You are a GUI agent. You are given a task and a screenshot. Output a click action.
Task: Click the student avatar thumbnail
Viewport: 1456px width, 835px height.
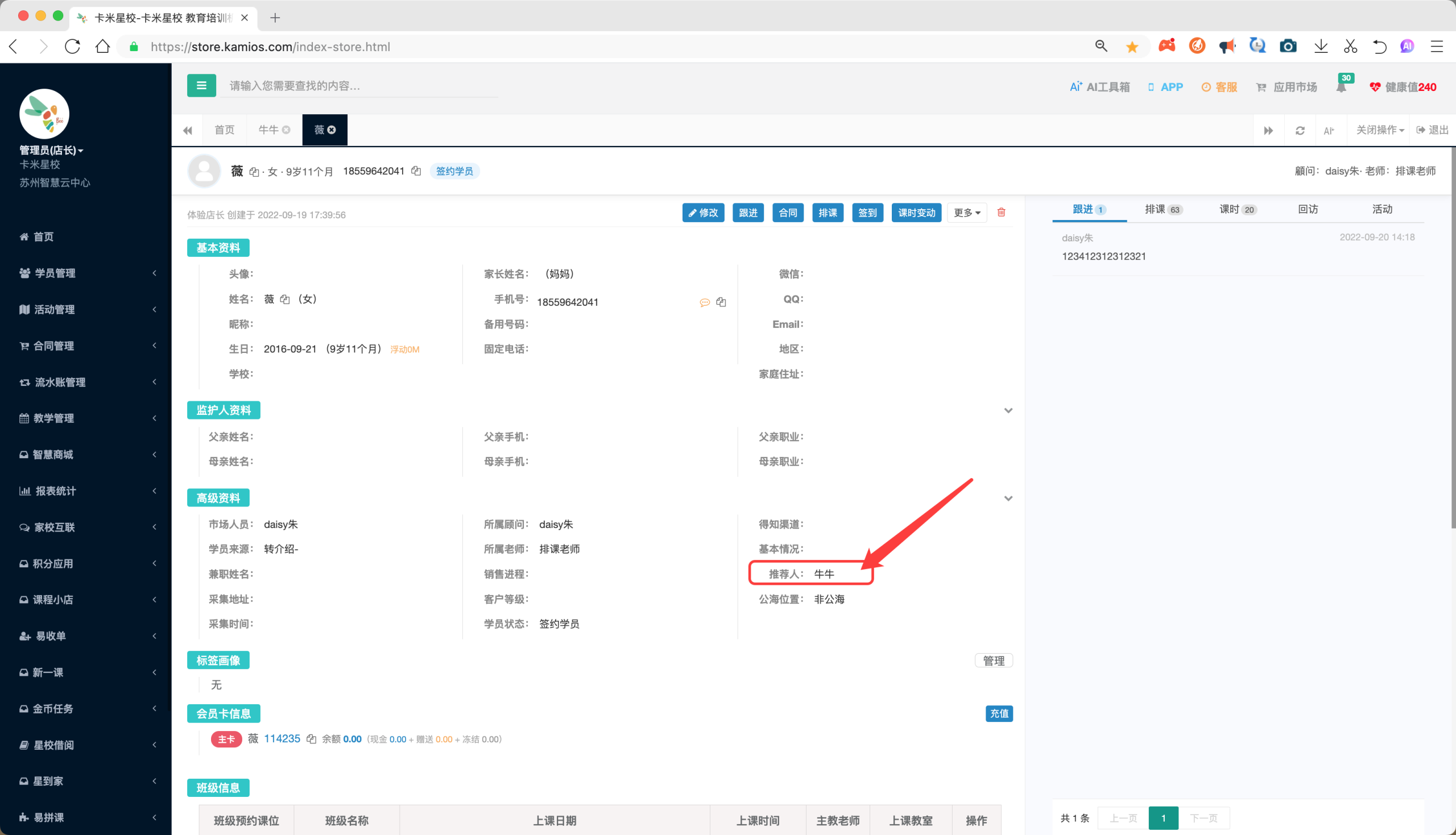204,171
